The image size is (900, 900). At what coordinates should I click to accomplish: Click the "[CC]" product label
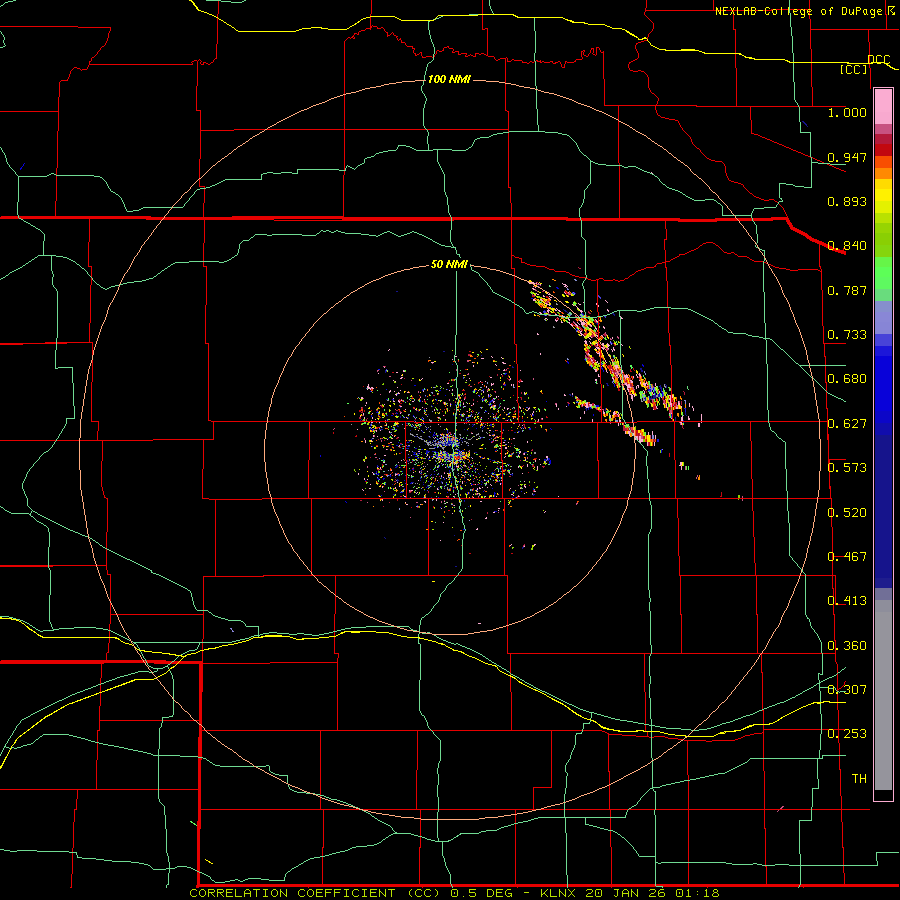point(854,69)
